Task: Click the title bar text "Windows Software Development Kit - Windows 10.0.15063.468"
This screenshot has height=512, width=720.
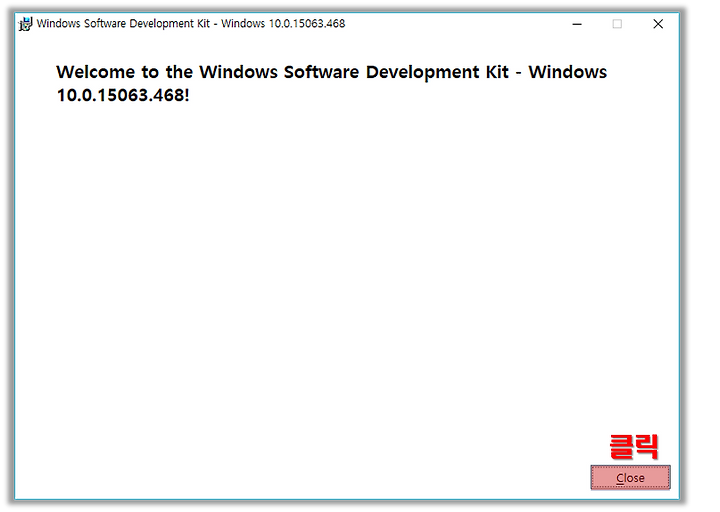Action: (x=191, y=23)
